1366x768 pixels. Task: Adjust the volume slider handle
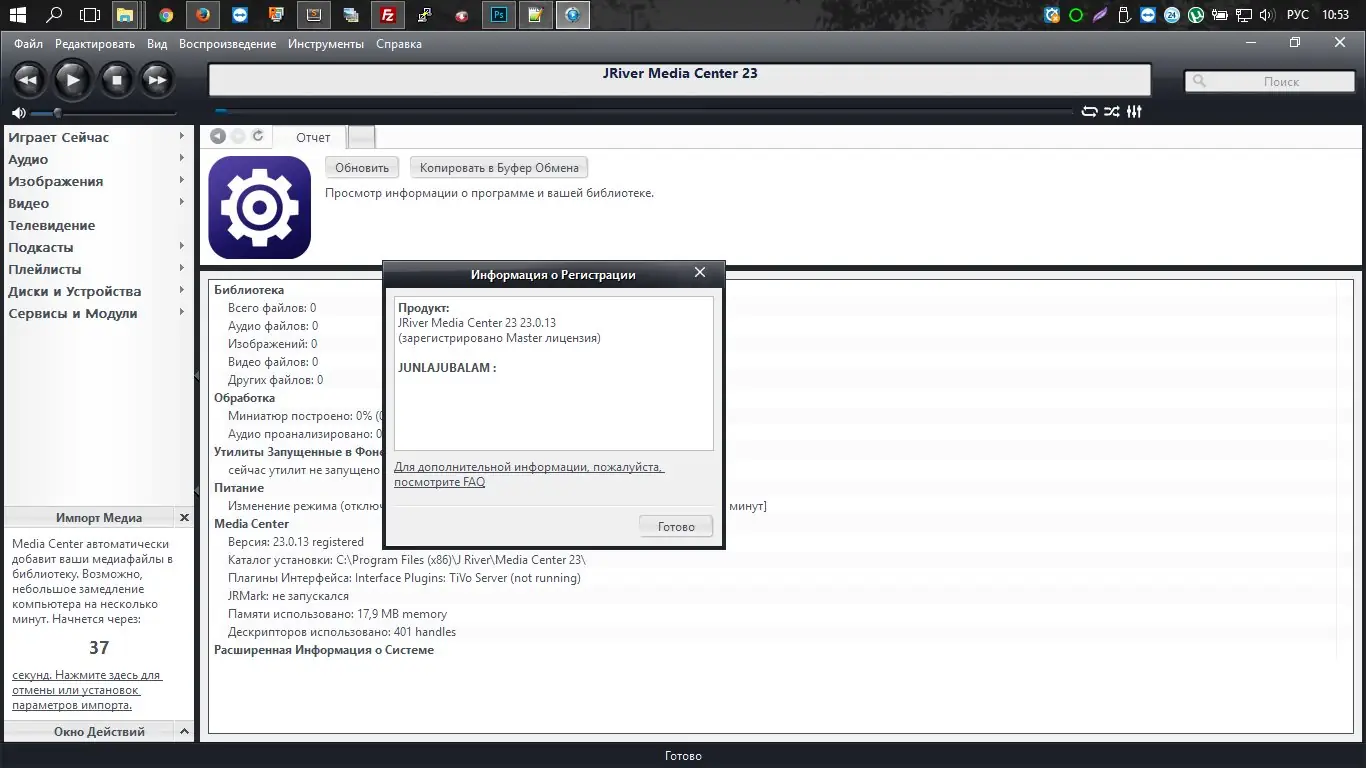(57, 113)
